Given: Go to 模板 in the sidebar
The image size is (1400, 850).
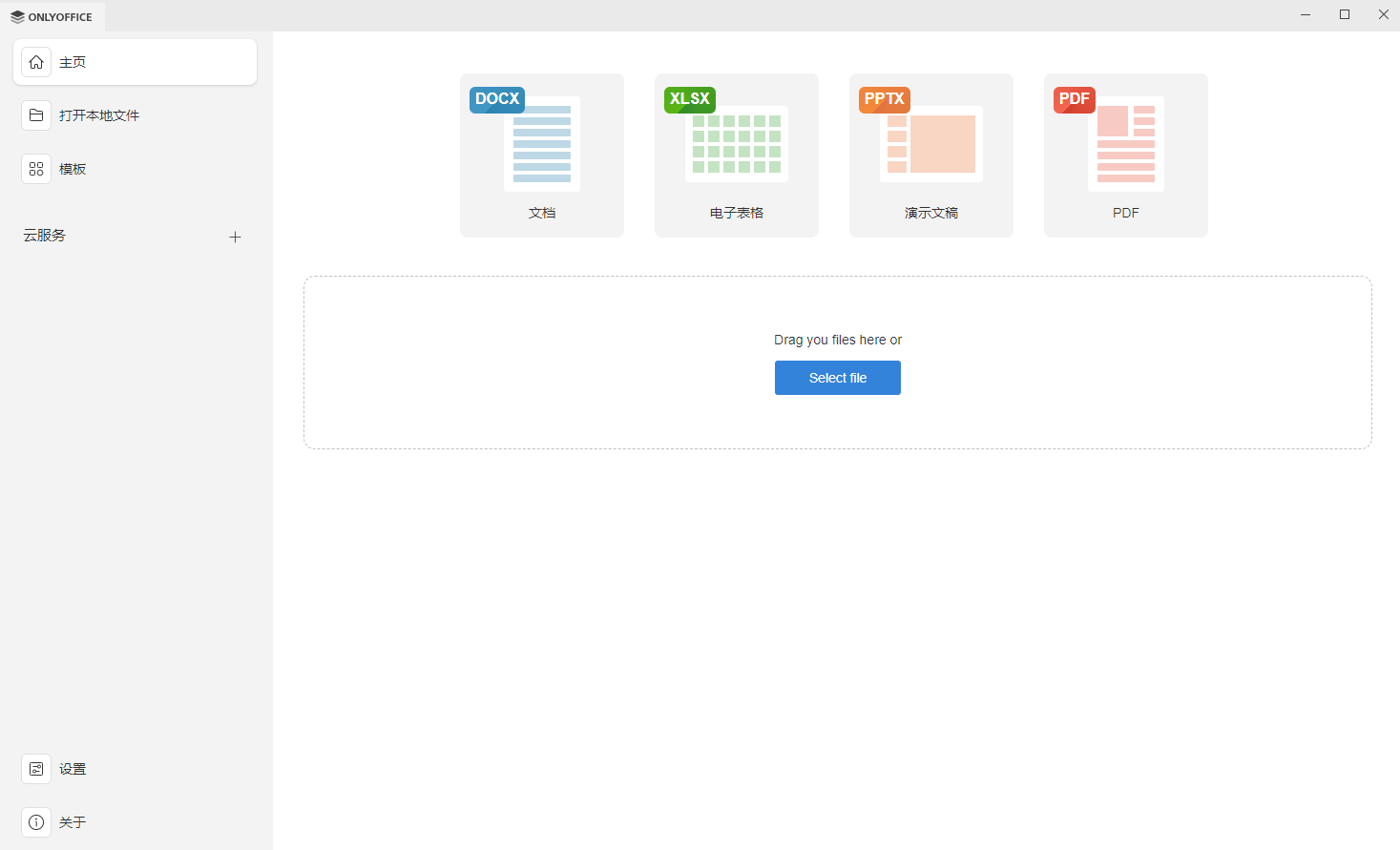Looking at the screenshot, I should [135, 169].
